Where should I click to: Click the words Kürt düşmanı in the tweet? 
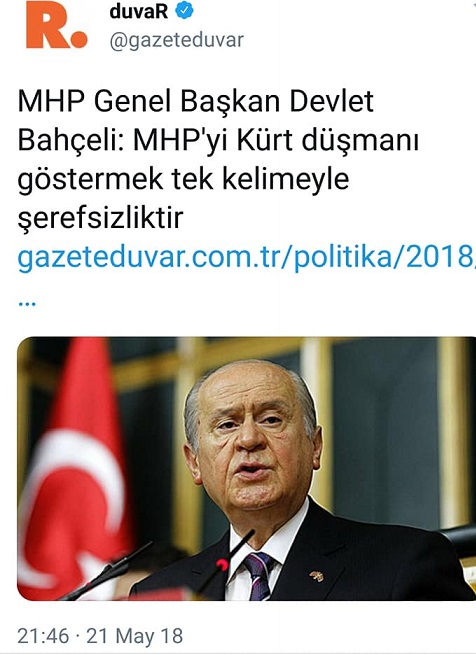coord(328,140)
